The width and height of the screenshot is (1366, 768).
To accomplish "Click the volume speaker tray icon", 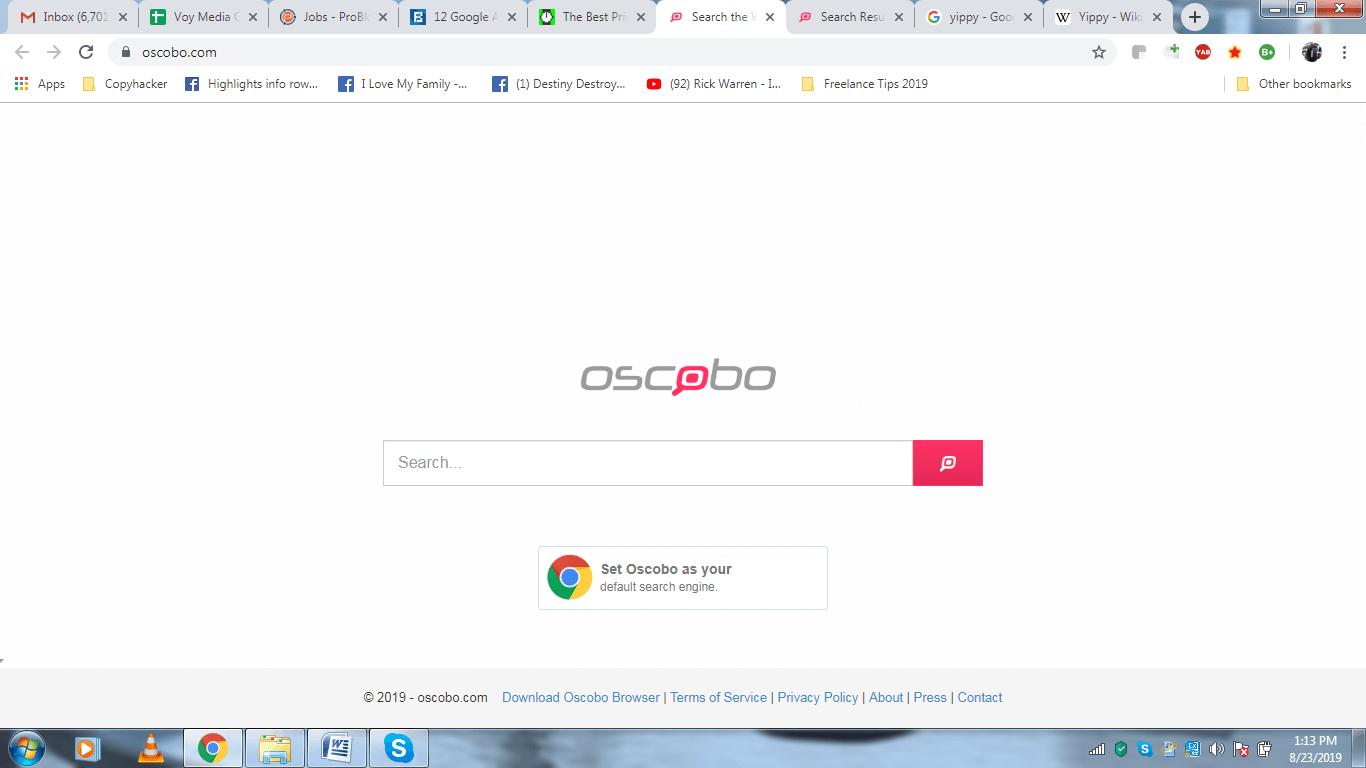I will point(1217,749).
